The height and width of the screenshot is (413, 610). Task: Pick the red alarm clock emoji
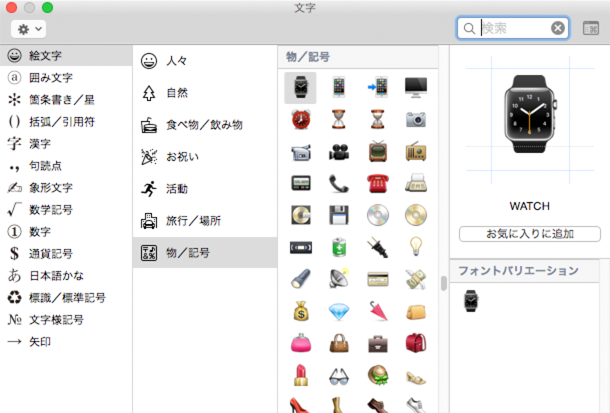click(x=301, y=119)
